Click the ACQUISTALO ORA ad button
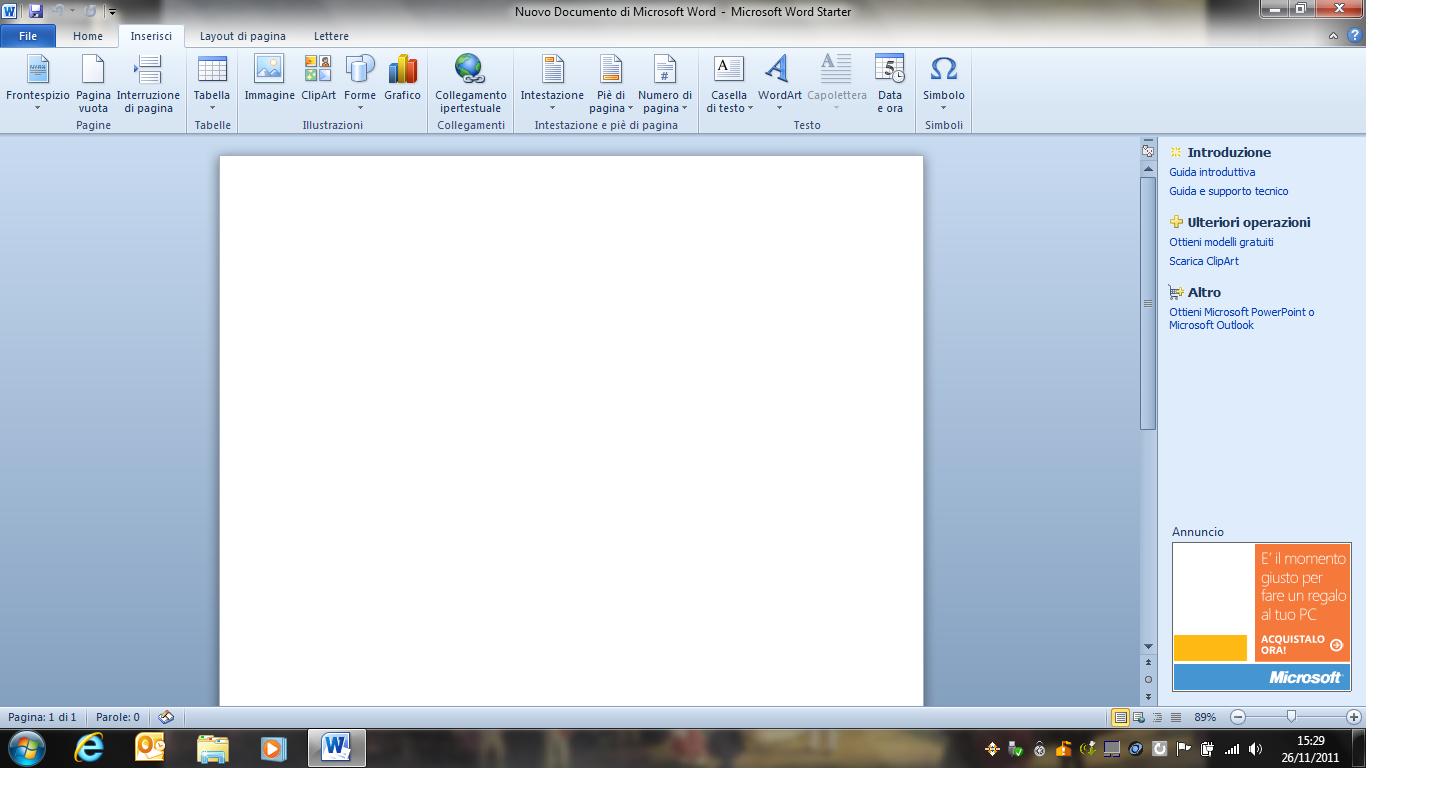Screen dimensions: 1444x800 click(x=1301, y=645)
